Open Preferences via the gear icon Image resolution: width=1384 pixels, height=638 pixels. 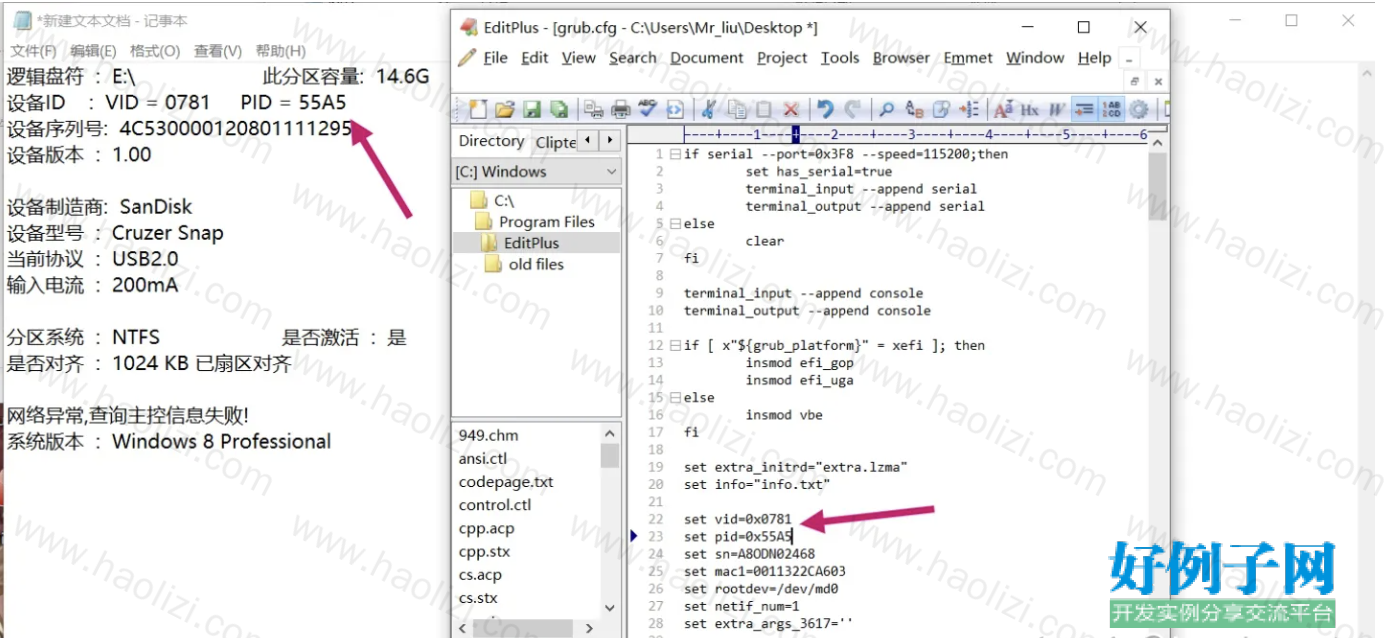[x=1139, y=109]
